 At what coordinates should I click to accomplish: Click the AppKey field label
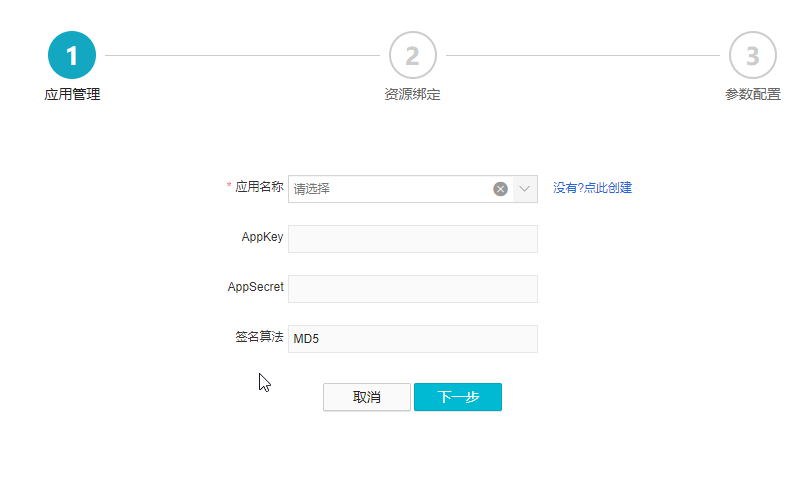click(262, 237)
